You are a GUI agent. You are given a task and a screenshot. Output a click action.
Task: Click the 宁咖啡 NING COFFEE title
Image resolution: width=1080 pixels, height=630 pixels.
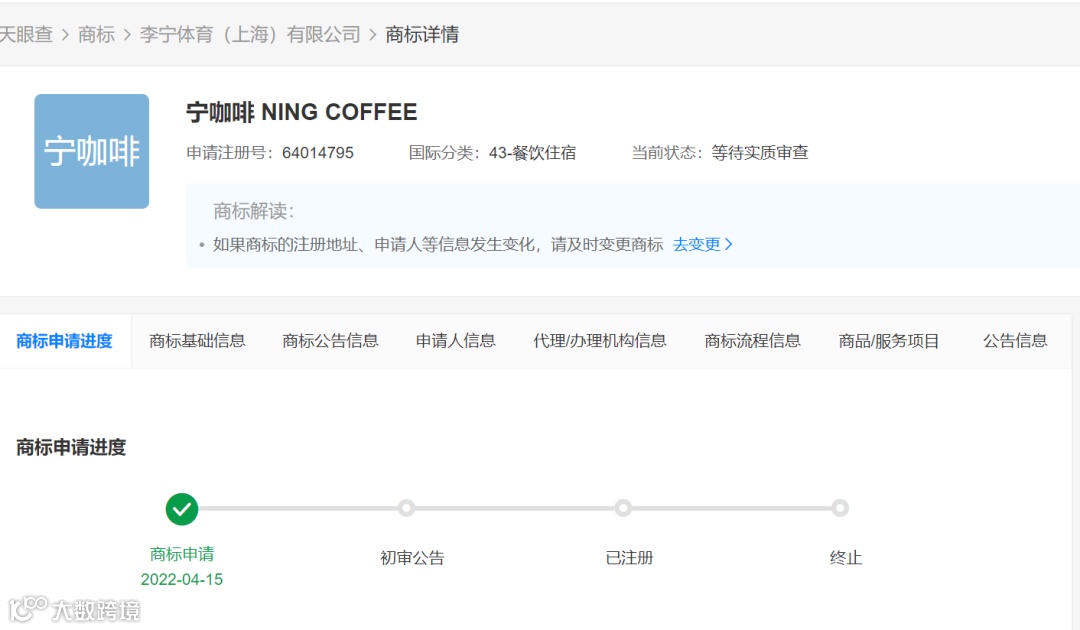pos(302,112)
